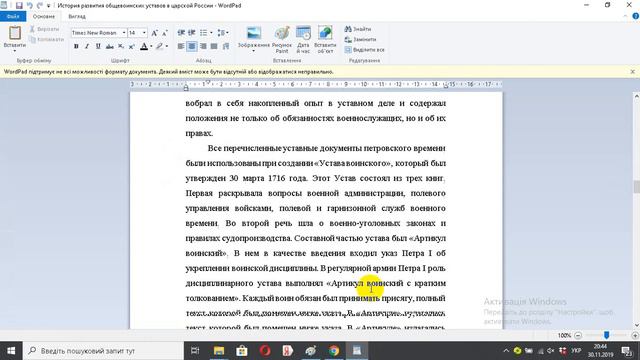Open Opera browser from the taskbar
This screenshot has height=360, width=640.
(x=265, y=351)
